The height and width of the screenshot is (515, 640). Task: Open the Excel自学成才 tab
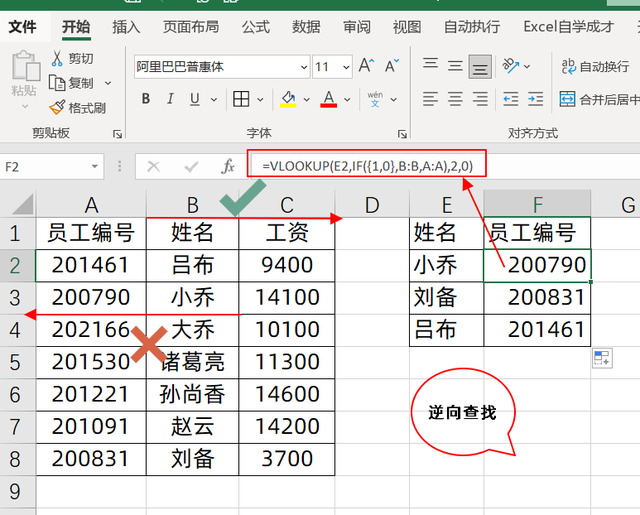(x=569, y=27)
